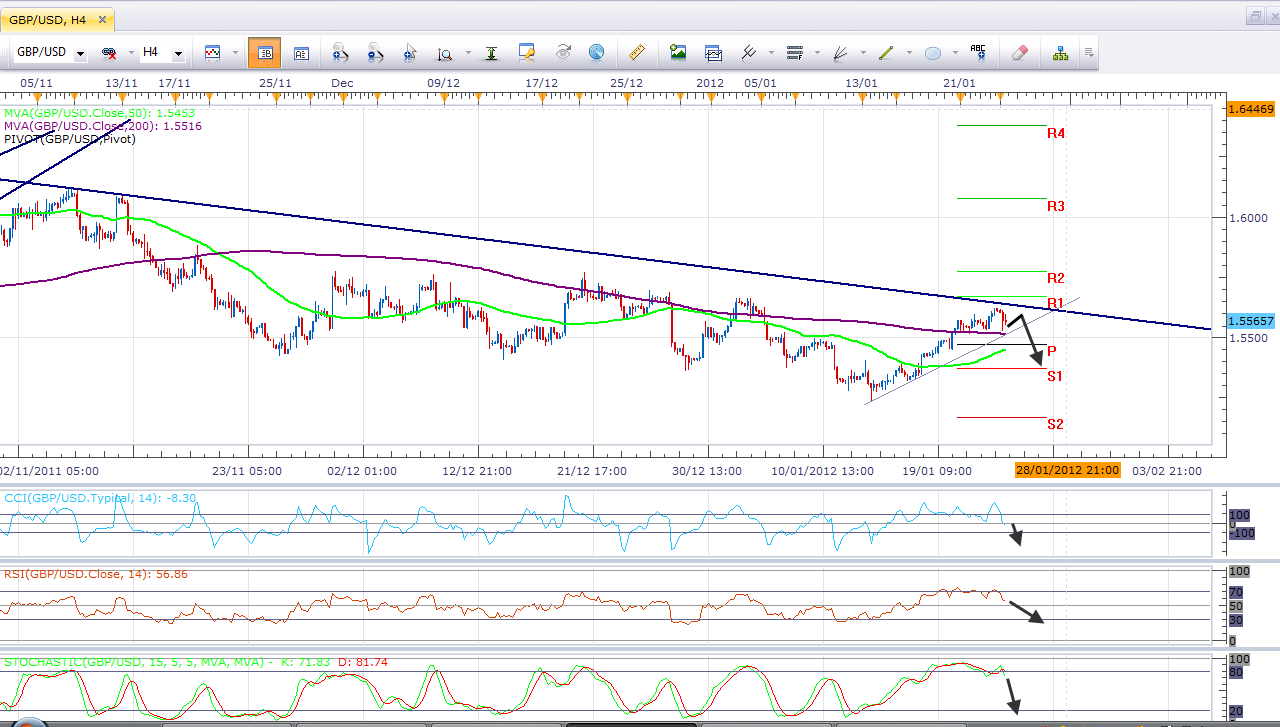Image resolution: width=1280 pixels, height=727 pixels.
Task: Expand the Fibonacci tool dropdown arrow
Action: [817, 53]
